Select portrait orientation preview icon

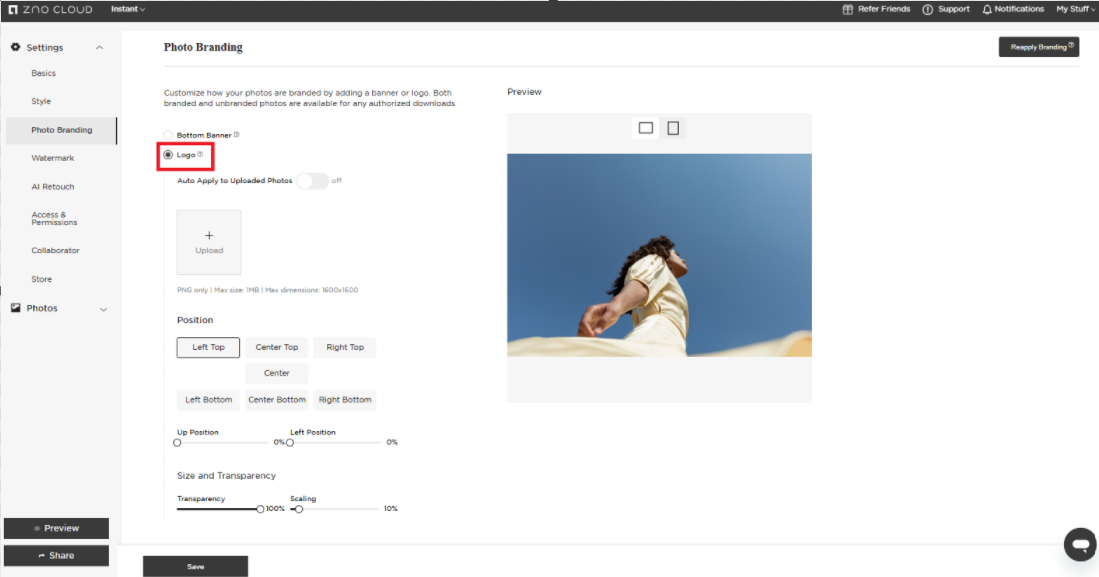(x=673, y=128)
